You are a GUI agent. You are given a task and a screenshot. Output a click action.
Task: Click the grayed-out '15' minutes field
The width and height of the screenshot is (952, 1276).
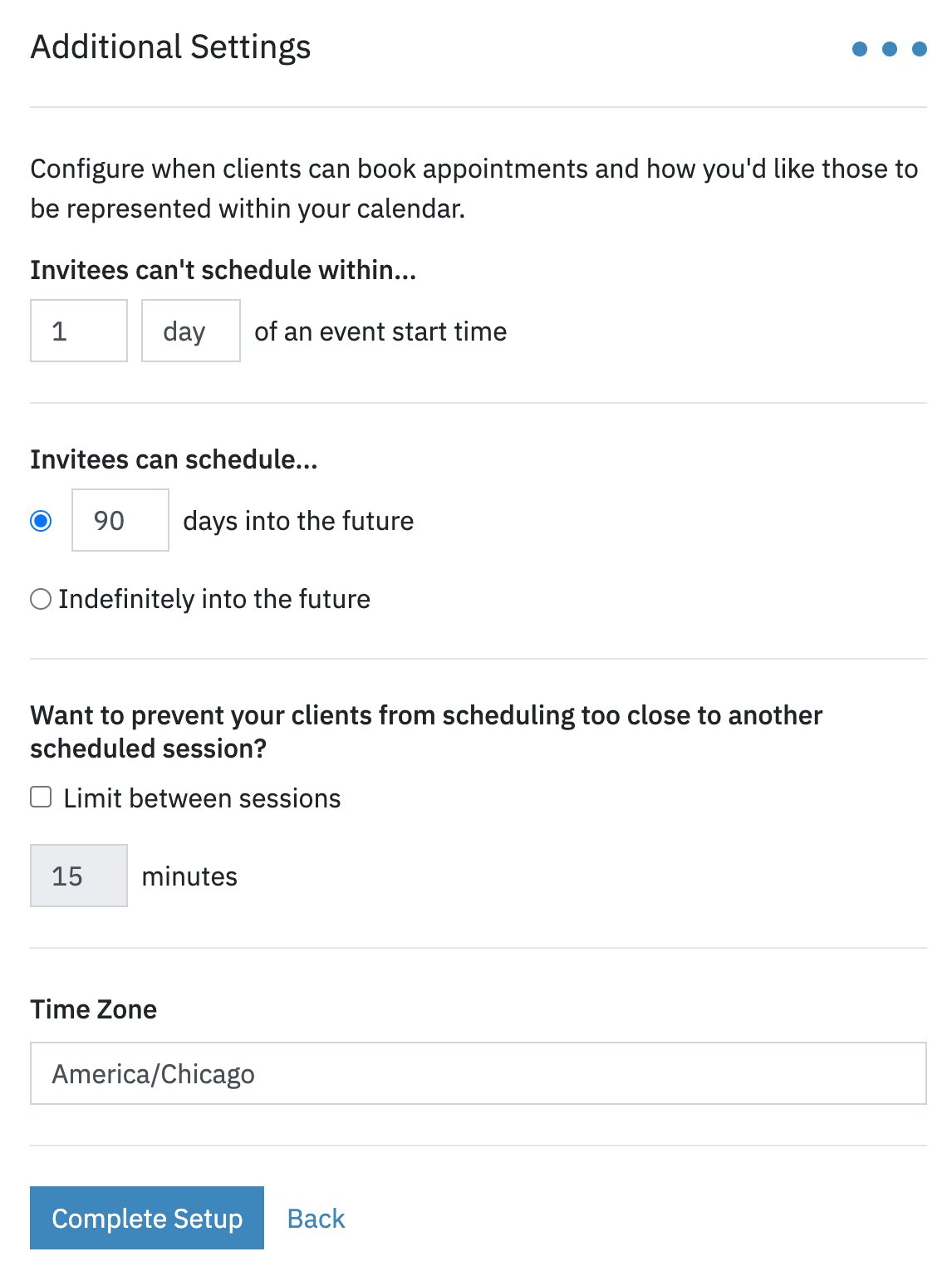point(78,875)
